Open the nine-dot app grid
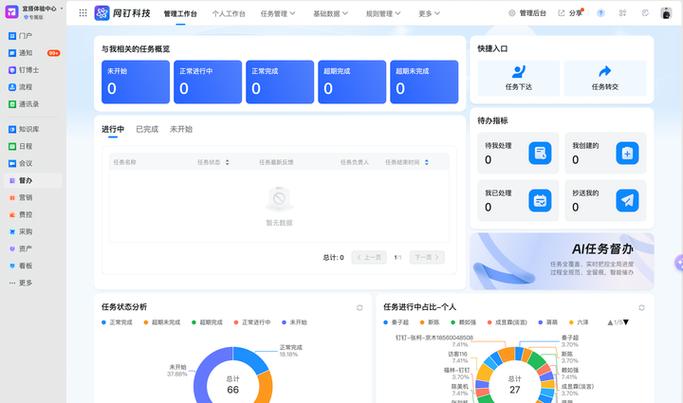The image size is (683, 403). pos(83,13)
